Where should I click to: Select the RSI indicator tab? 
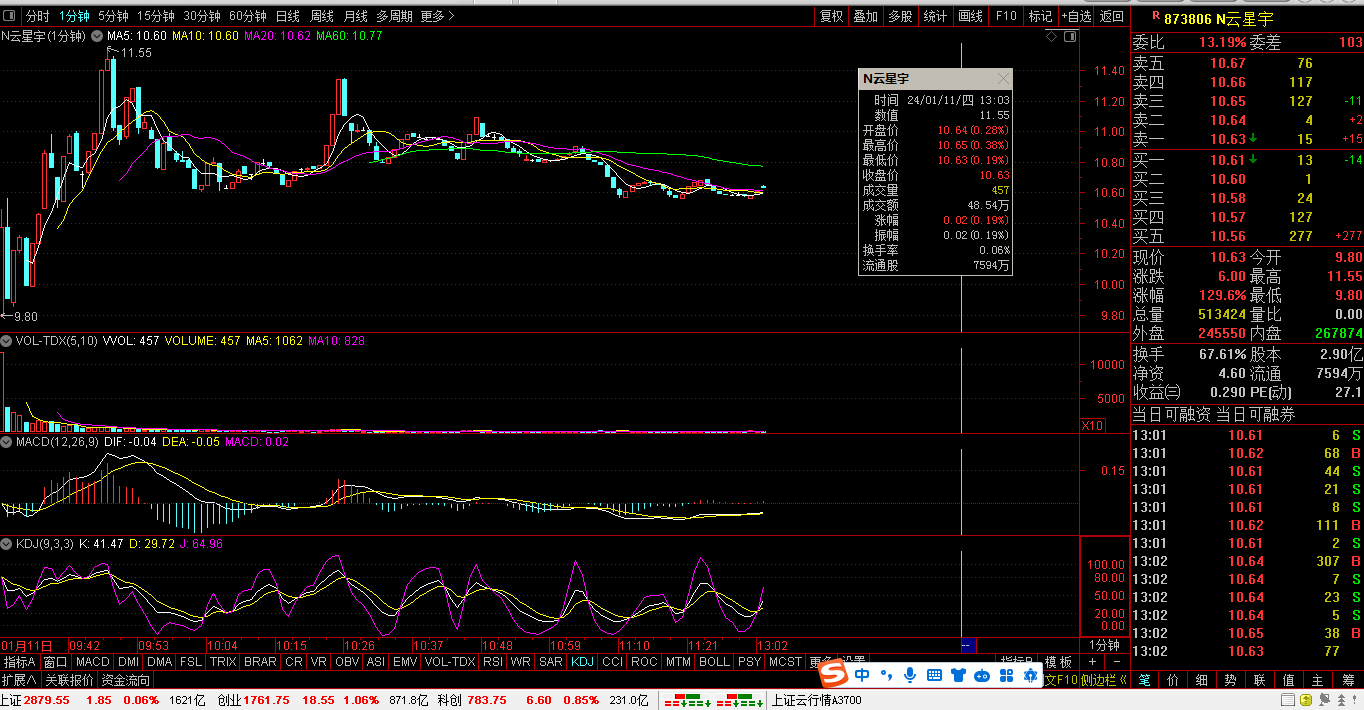pyautogui.click(x=492, y=662)
